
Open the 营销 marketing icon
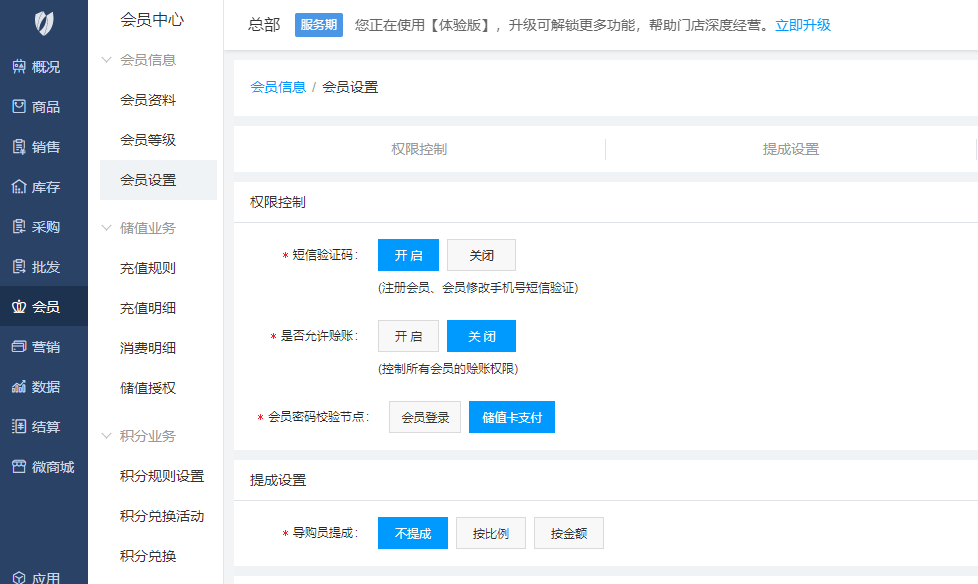click(19, 347)
